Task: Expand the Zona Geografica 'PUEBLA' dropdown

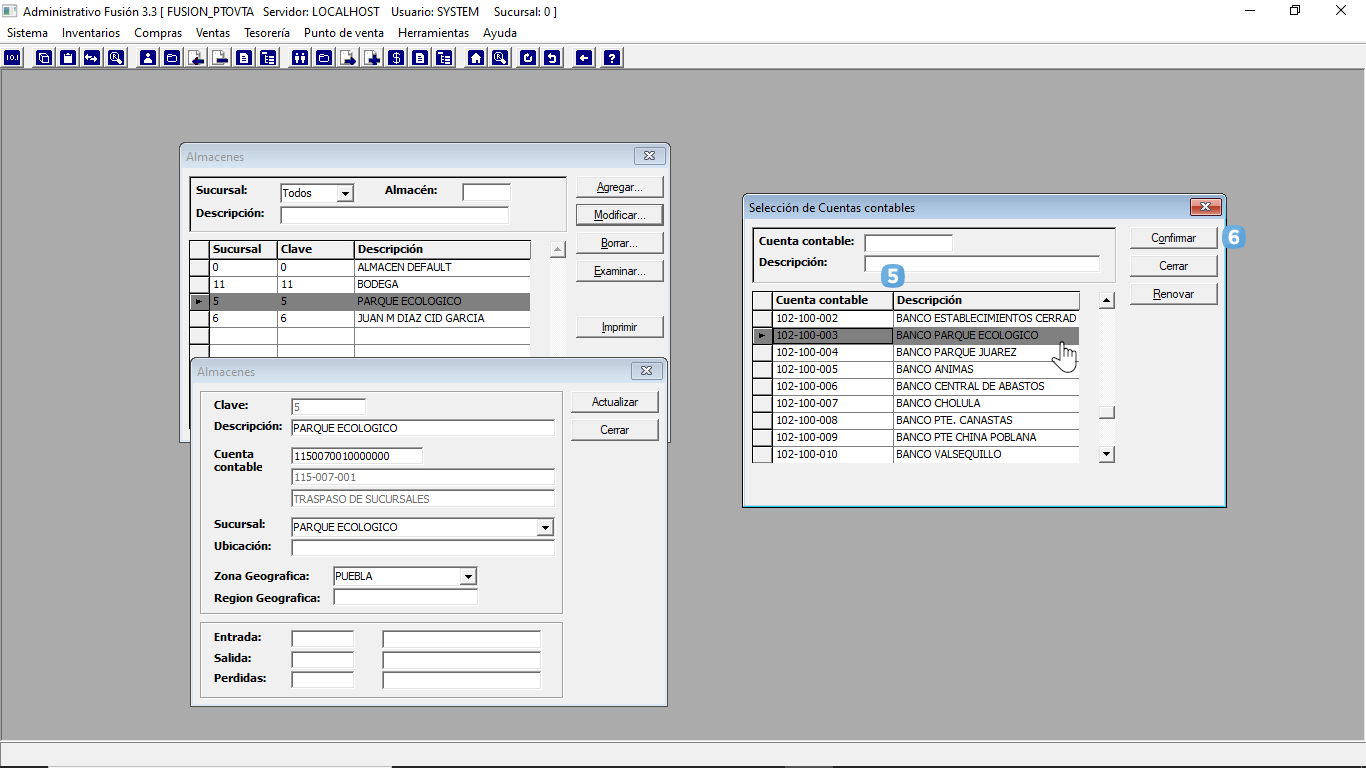Action: click(468, 576)
